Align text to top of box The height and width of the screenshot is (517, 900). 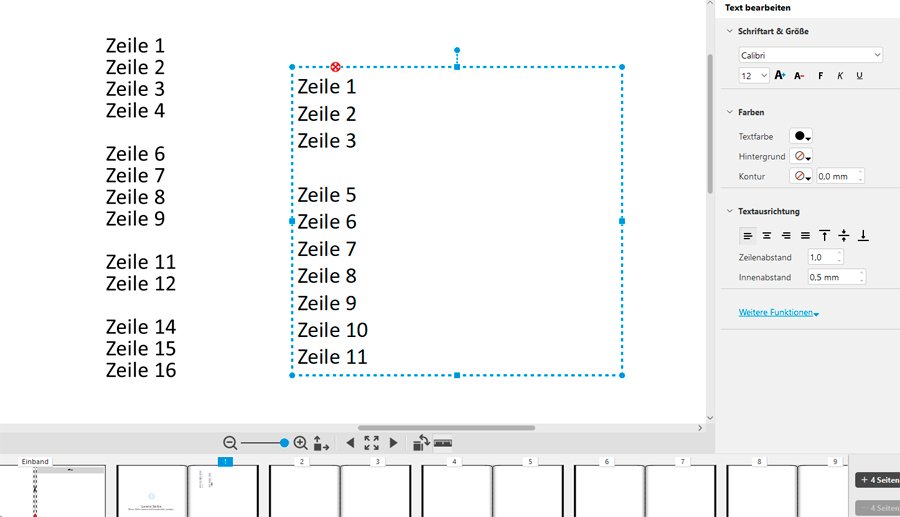pos(824,236)
